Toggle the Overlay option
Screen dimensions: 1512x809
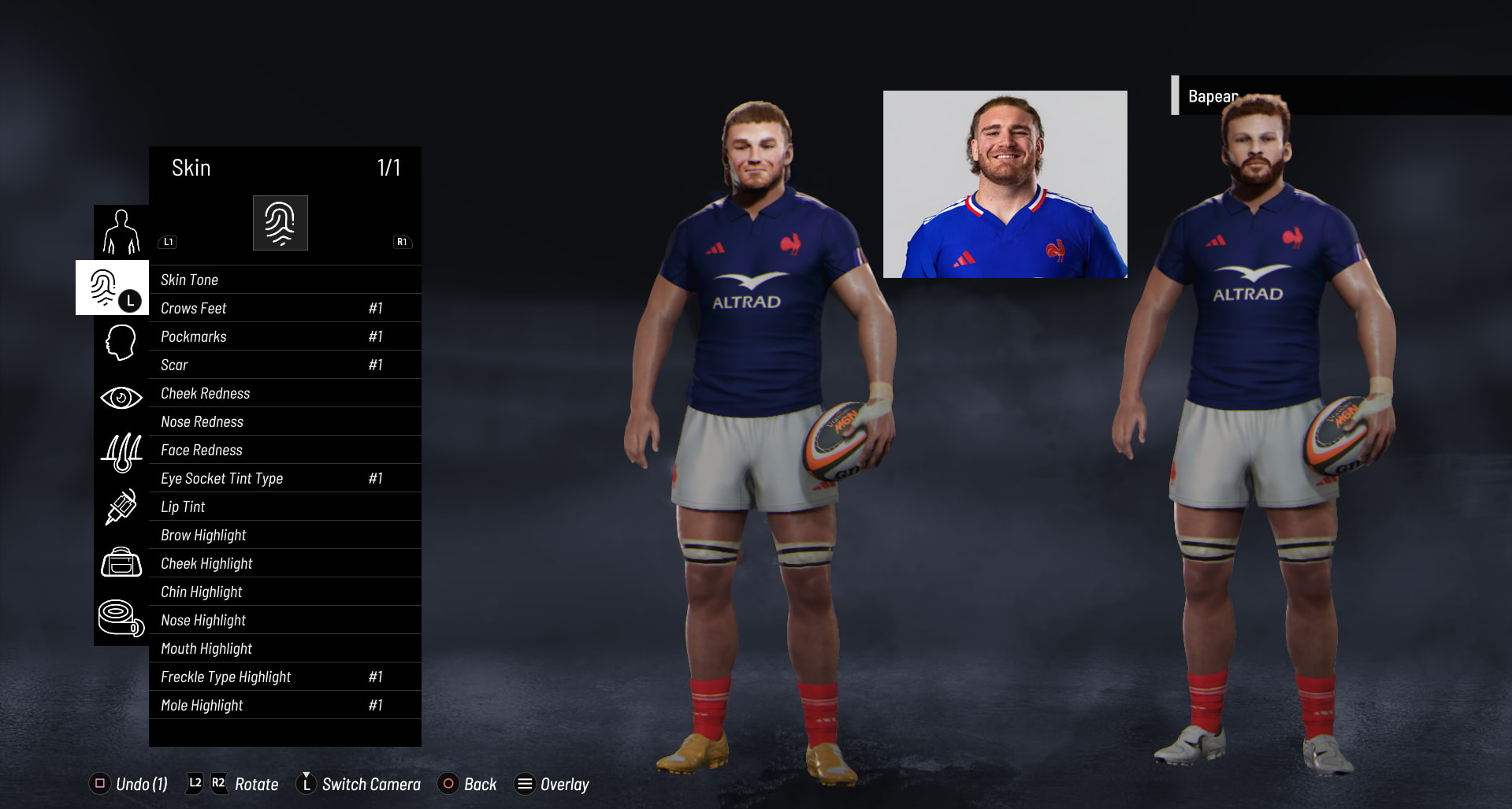point(552,784)
